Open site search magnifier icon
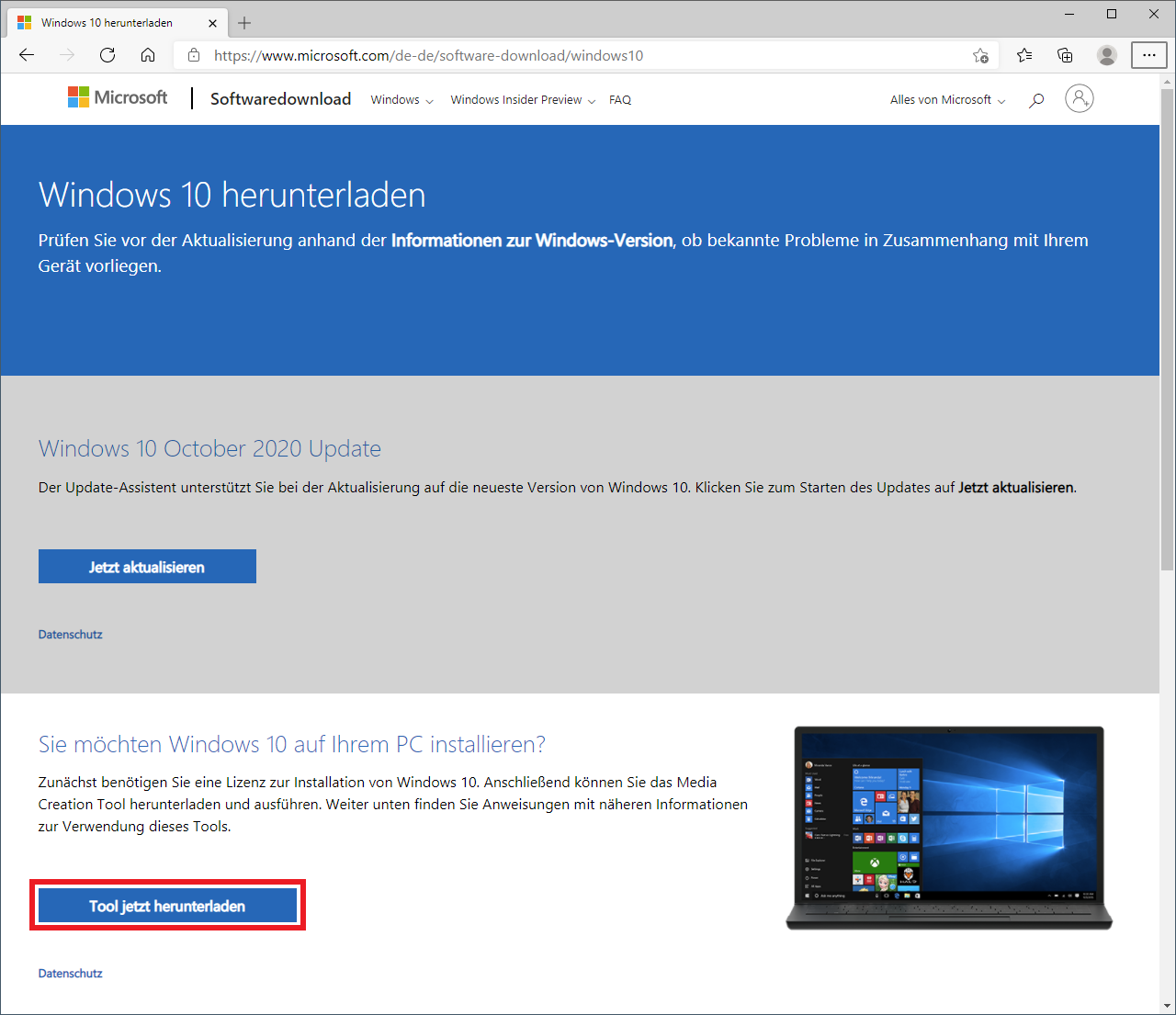1176x1015 pixels. coord(1036,100)
